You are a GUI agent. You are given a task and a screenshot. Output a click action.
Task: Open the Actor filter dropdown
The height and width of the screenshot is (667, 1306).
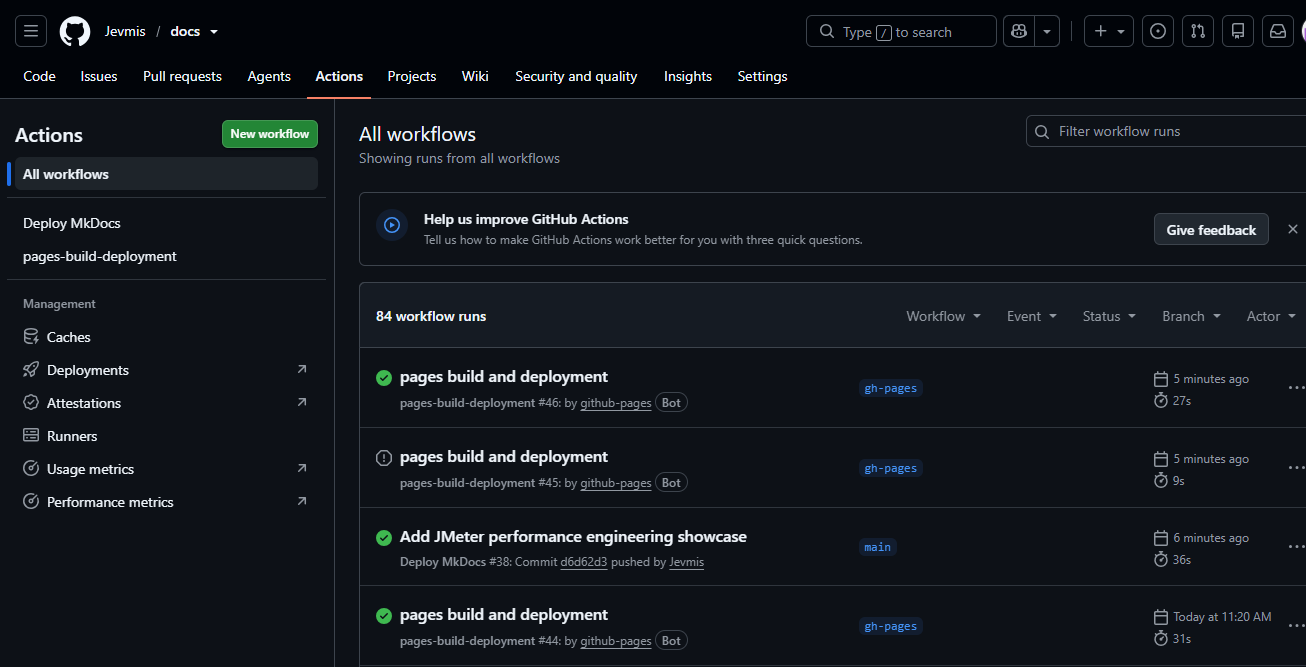tap(1271, 316)
